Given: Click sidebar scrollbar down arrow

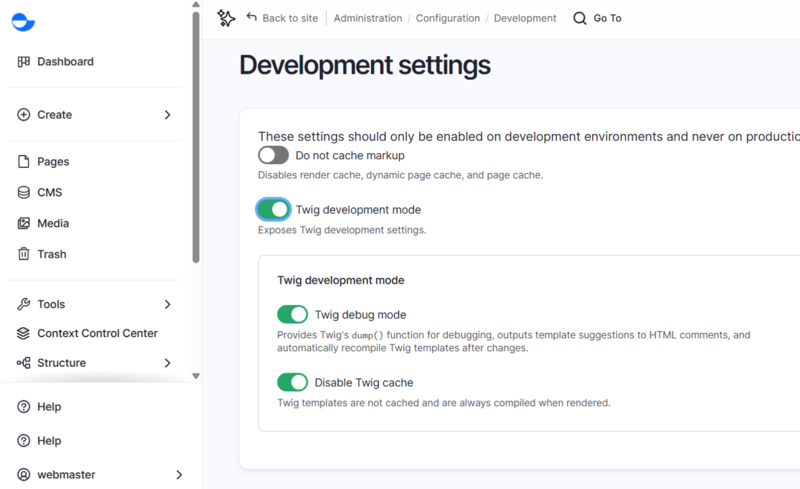Looking at the screenshot, I should [196, 376].
